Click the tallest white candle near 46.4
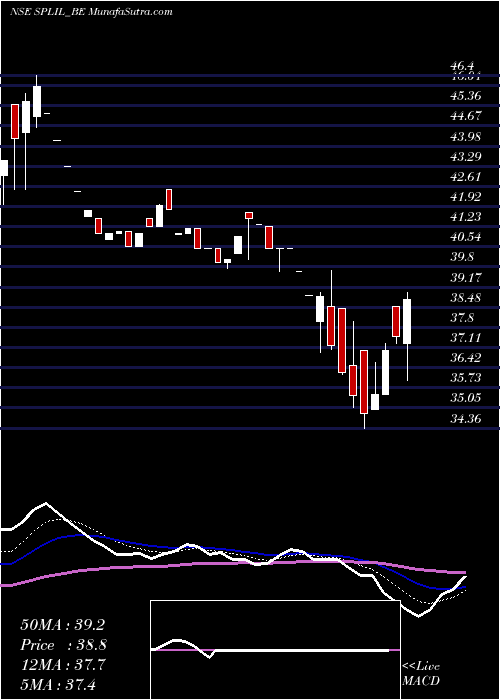The width and height of the screenshot is (500, 700). pos(37,101)
